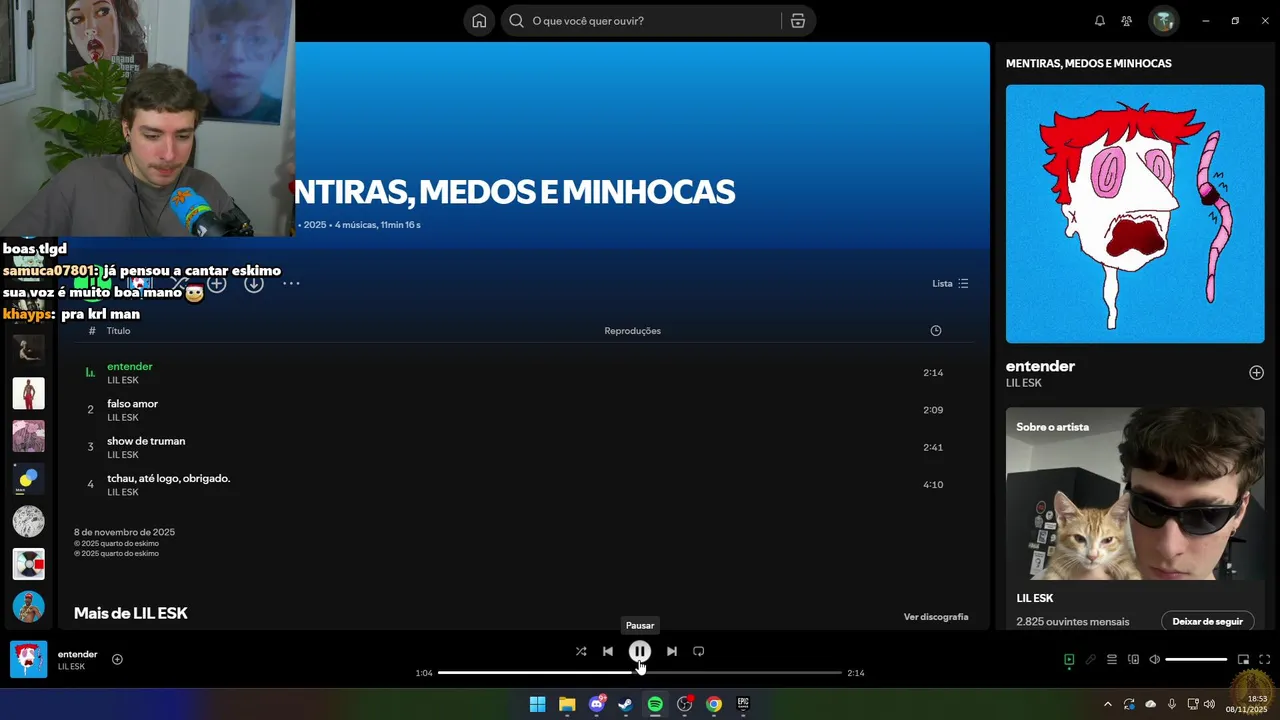
Task: Expand the system tray hidden icons
Action: coord(1107,704)
